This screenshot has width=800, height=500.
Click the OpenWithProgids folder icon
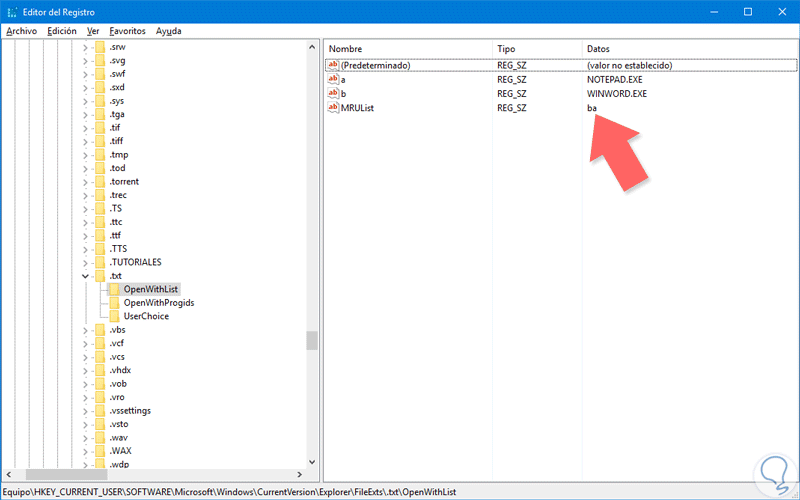click(114, 303)
